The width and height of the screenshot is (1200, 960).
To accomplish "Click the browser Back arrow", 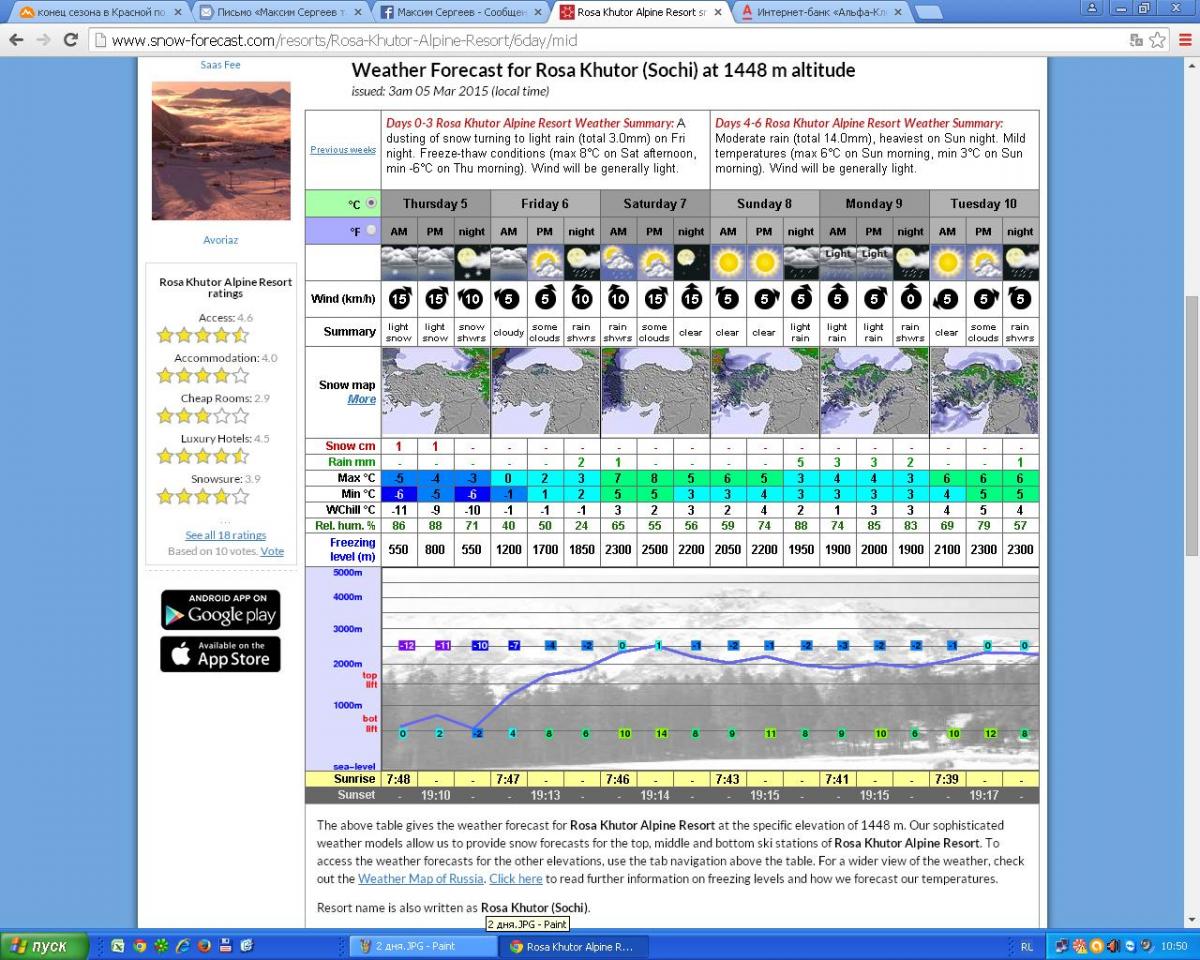I will (x=16, y=41).
